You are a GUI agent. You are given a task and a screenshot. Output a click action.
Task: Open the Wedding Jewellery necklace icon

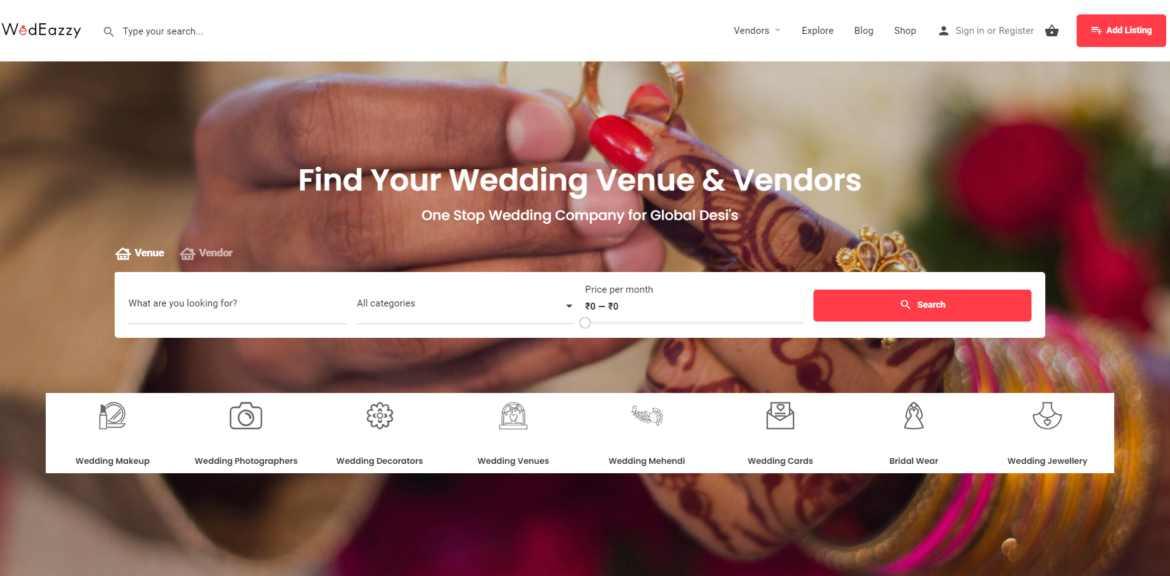click(1047, 416)
